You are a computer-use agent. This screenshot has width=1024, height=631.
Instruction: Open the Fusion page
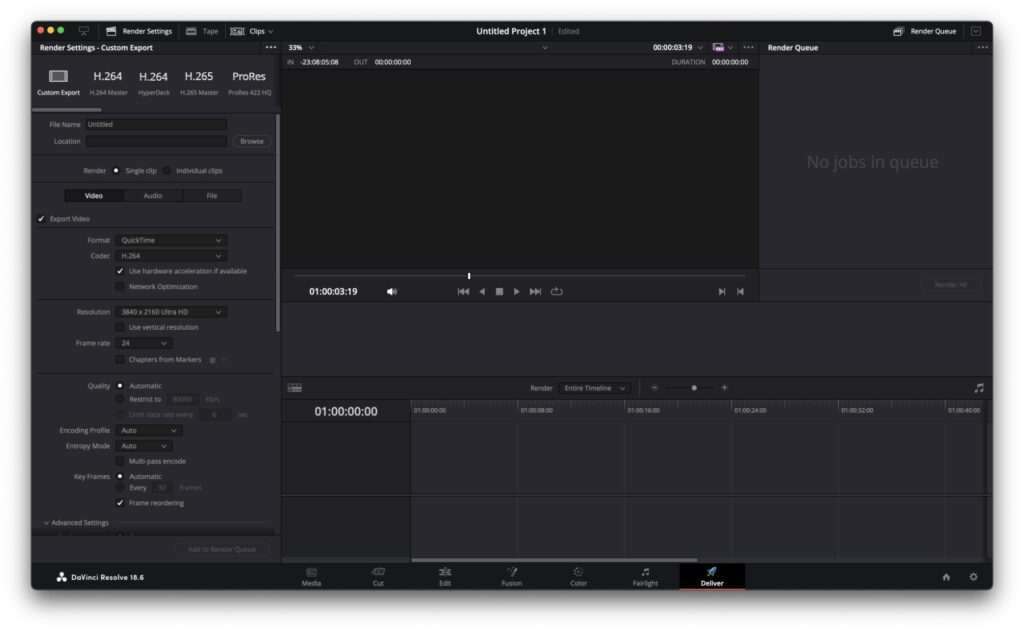511,576
